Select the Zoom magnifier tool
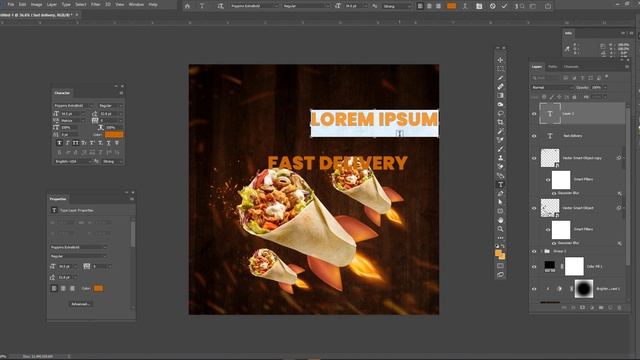Screen dimensions: 640x360 (500, 229)
